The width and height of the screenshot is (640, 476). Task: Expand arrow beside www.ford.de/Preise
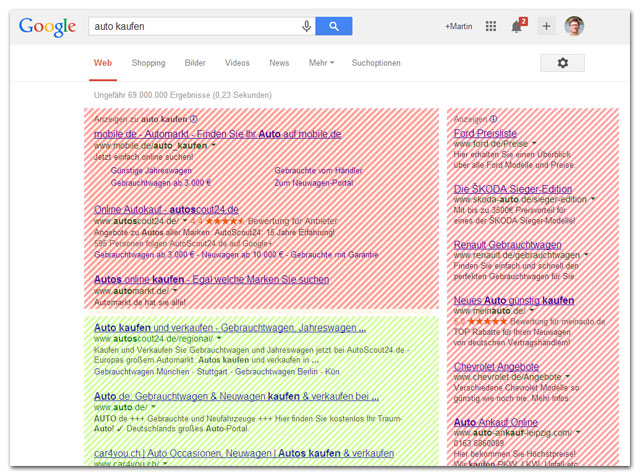[x=534, y=144]
